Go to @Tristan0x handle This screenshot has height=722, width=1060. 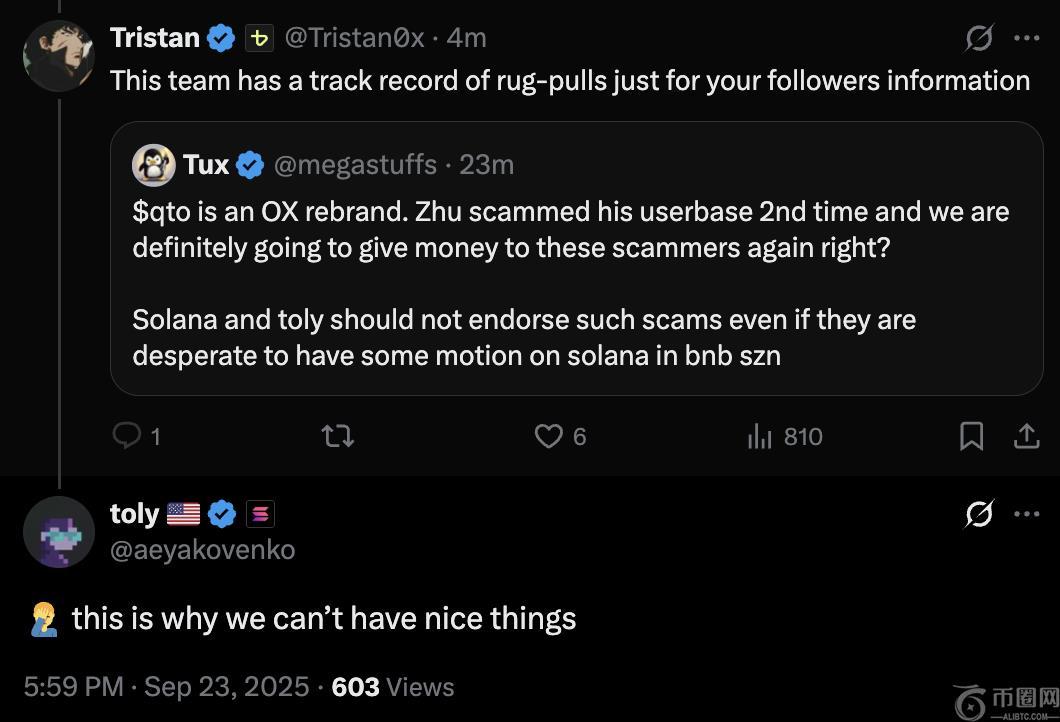[355, 38]
